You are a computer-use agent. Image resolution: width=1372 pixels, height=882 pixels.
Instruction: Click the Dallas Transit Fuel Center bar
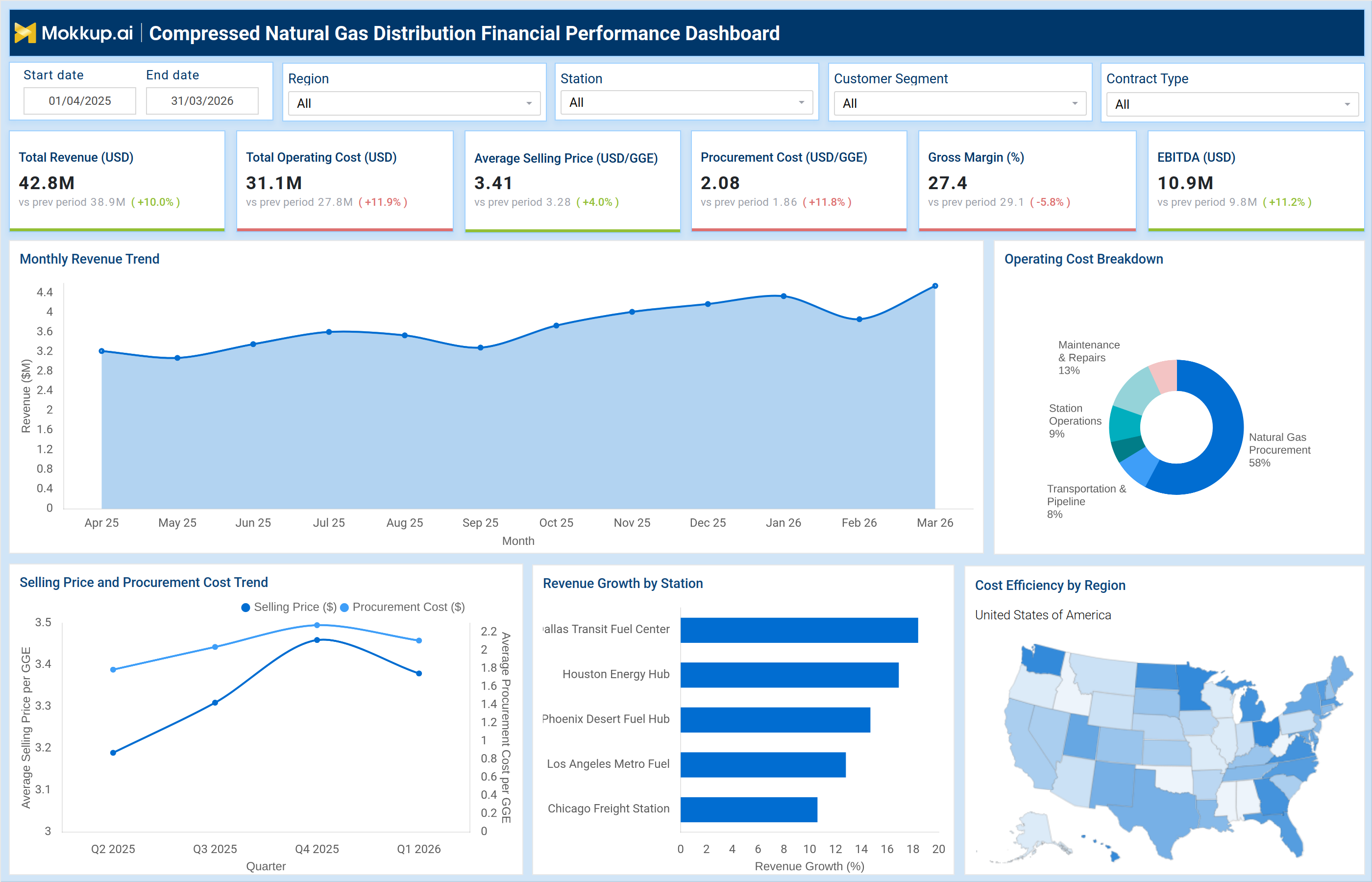[799, 630]
